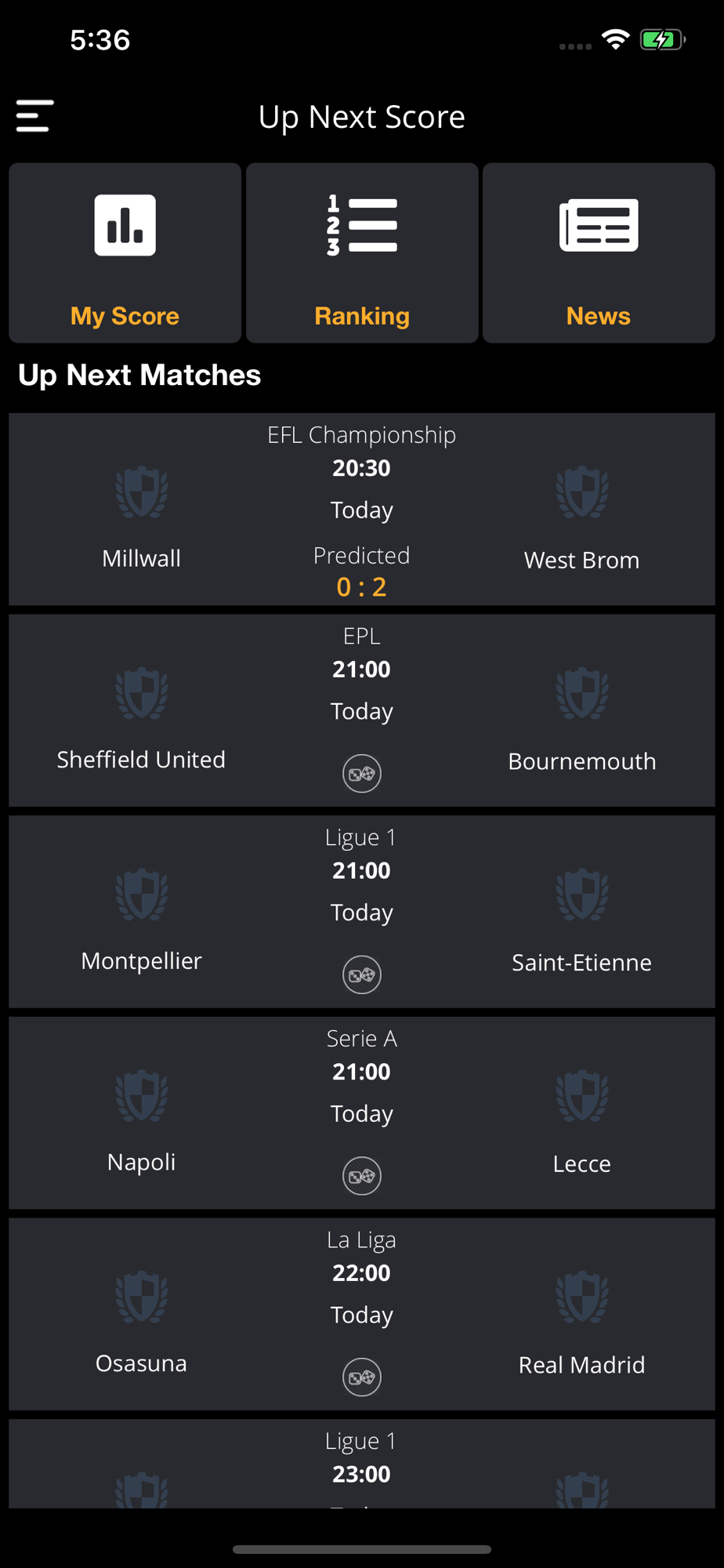Tap predicted score 0 : 2
The image size is (724, 1568).
click(362, 587)
